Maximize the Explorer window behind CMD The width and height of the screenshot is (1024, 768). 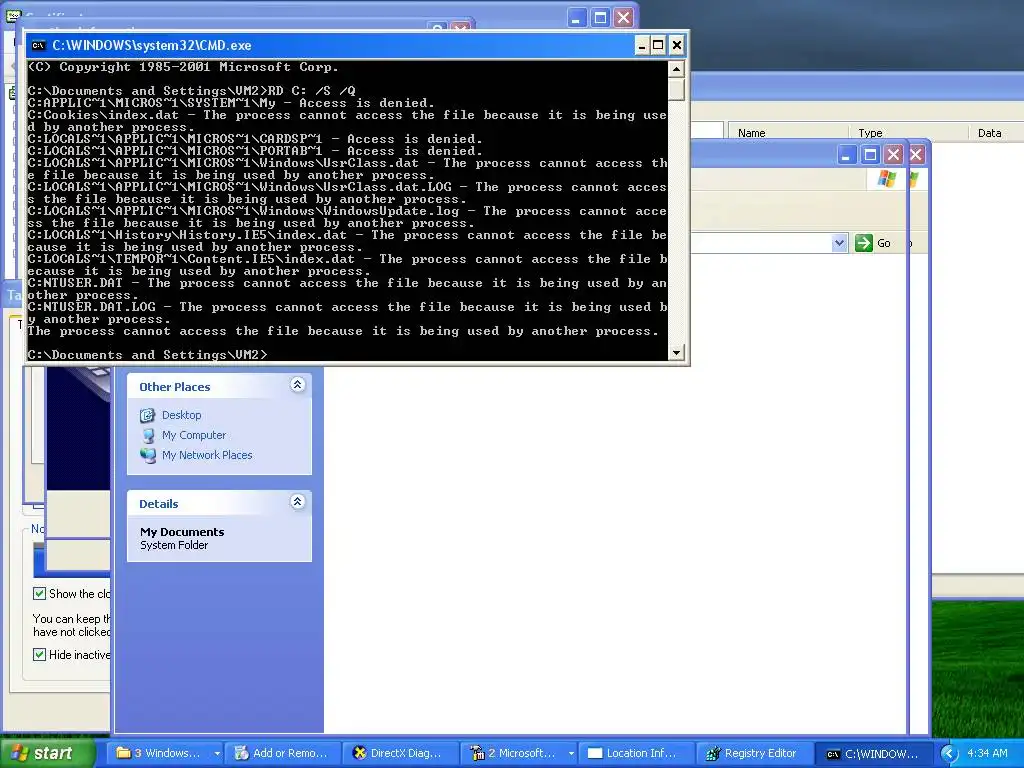[x=870, y=155]
